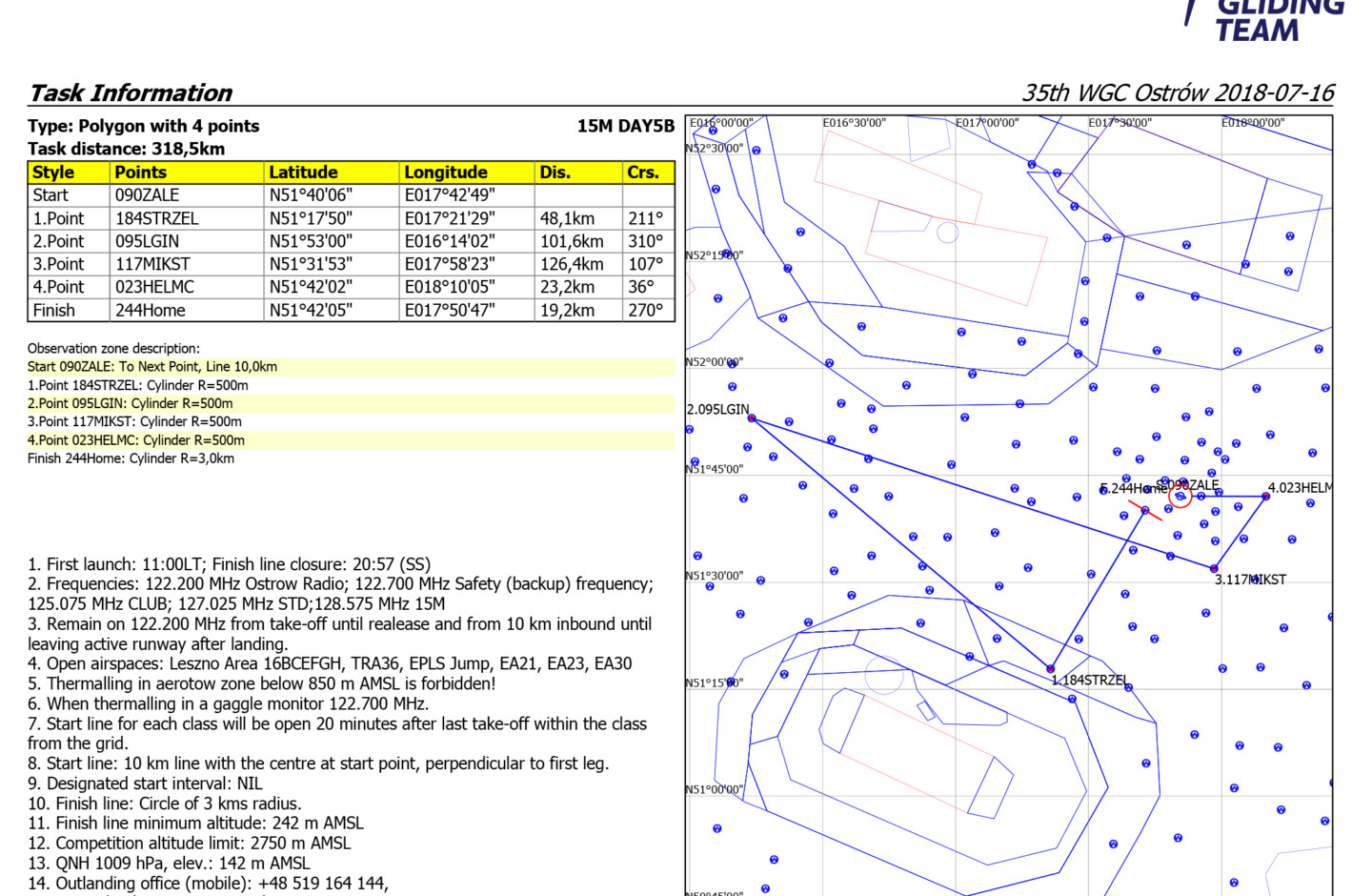The height and width of the screenshot is (896, 1372).
Task: Click the 1.184STRZEL turnpoint marker on map
Action: pyautogui.click(x=1050, y=668)
